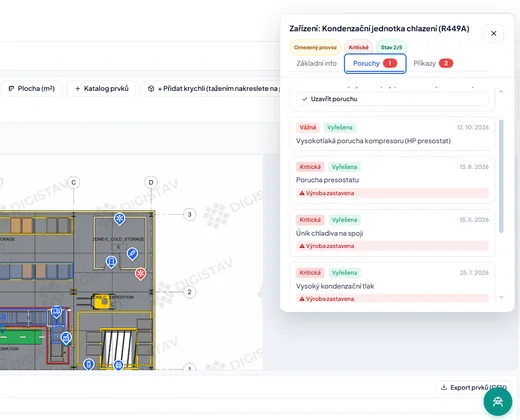Close the Zařízení device panel
Screen dimensions: 520x420
pyautogui.click(x=494, y=33)
